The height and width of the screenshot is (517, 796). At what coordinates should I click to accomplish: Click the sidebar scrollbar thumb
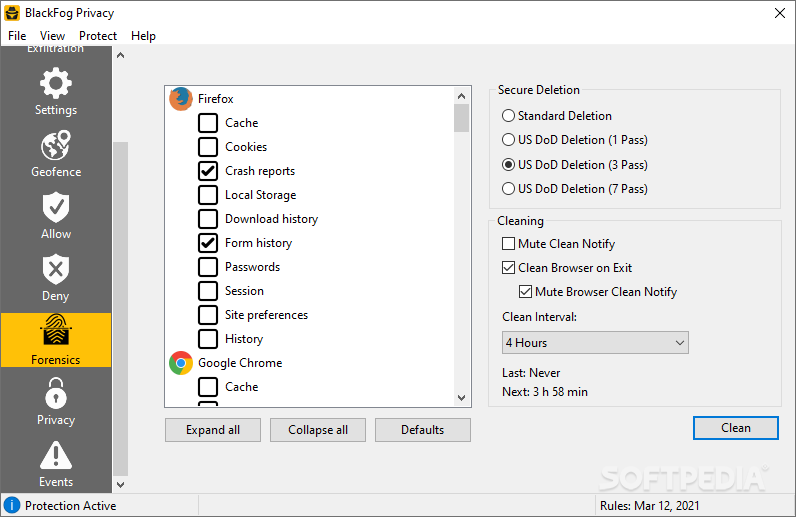click(120, 309)
